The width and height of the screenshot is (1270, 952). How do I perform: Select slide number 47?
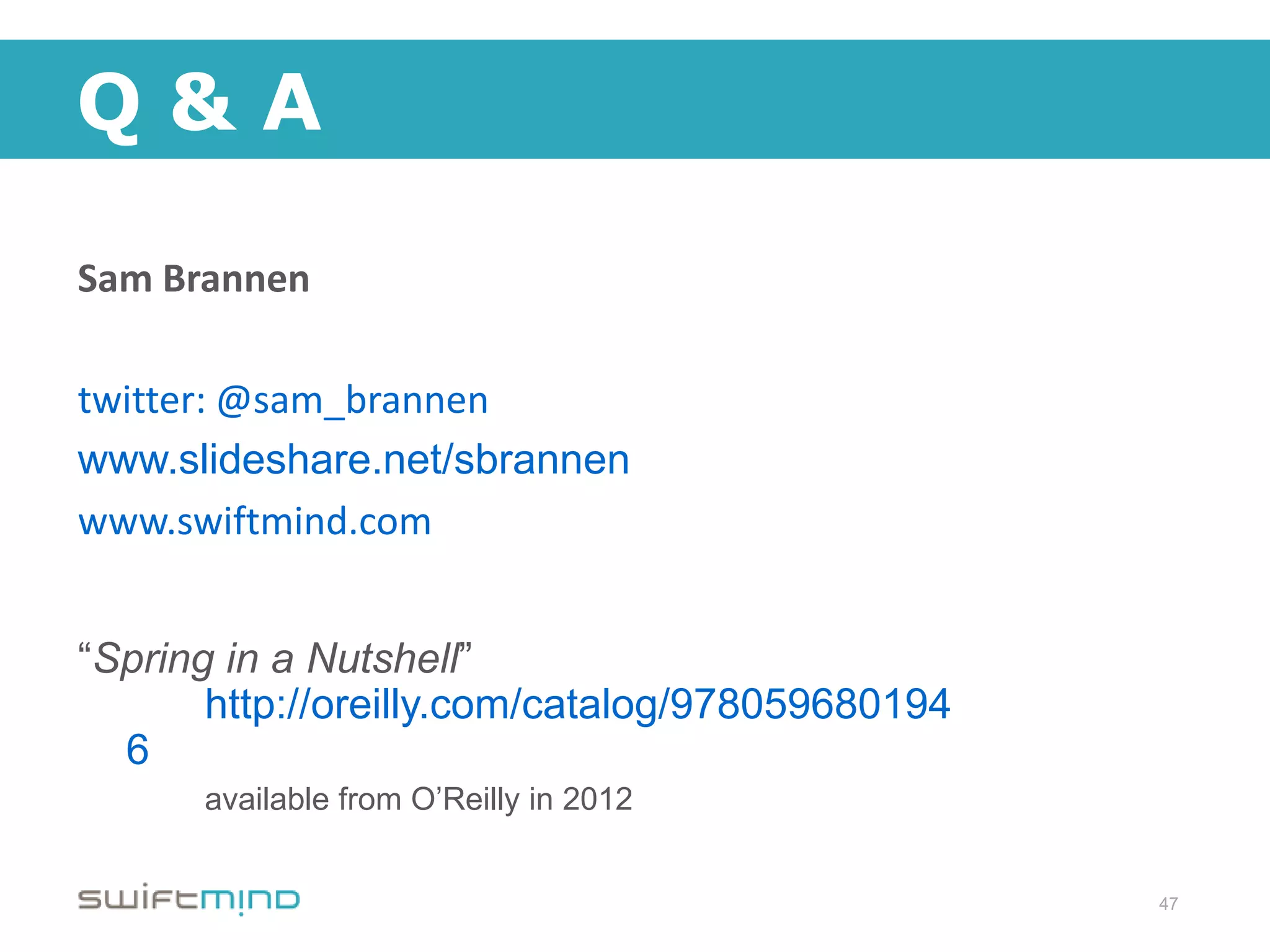click(x=1168, y=904)
